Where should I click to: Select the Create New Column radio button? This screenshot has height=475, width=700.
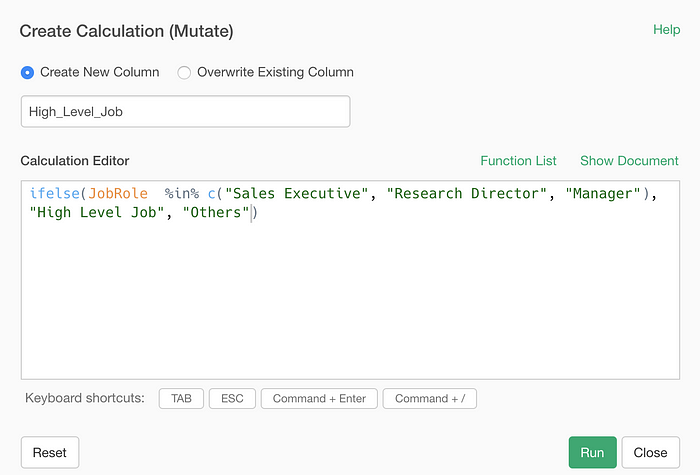(x=27, y=72)
